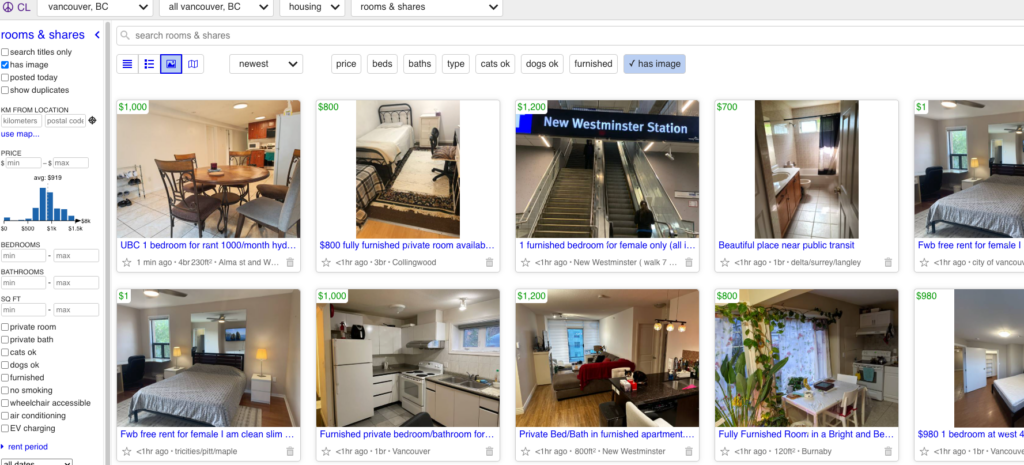Open the vancouver, BC location dropdown

click(95, 7)
